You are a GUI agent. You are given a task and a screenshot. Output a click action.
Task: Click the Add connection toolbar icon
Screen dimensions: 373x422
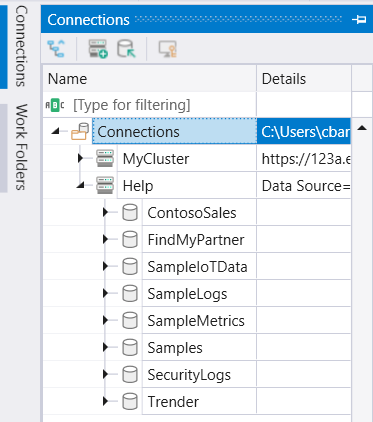[98, 49]
